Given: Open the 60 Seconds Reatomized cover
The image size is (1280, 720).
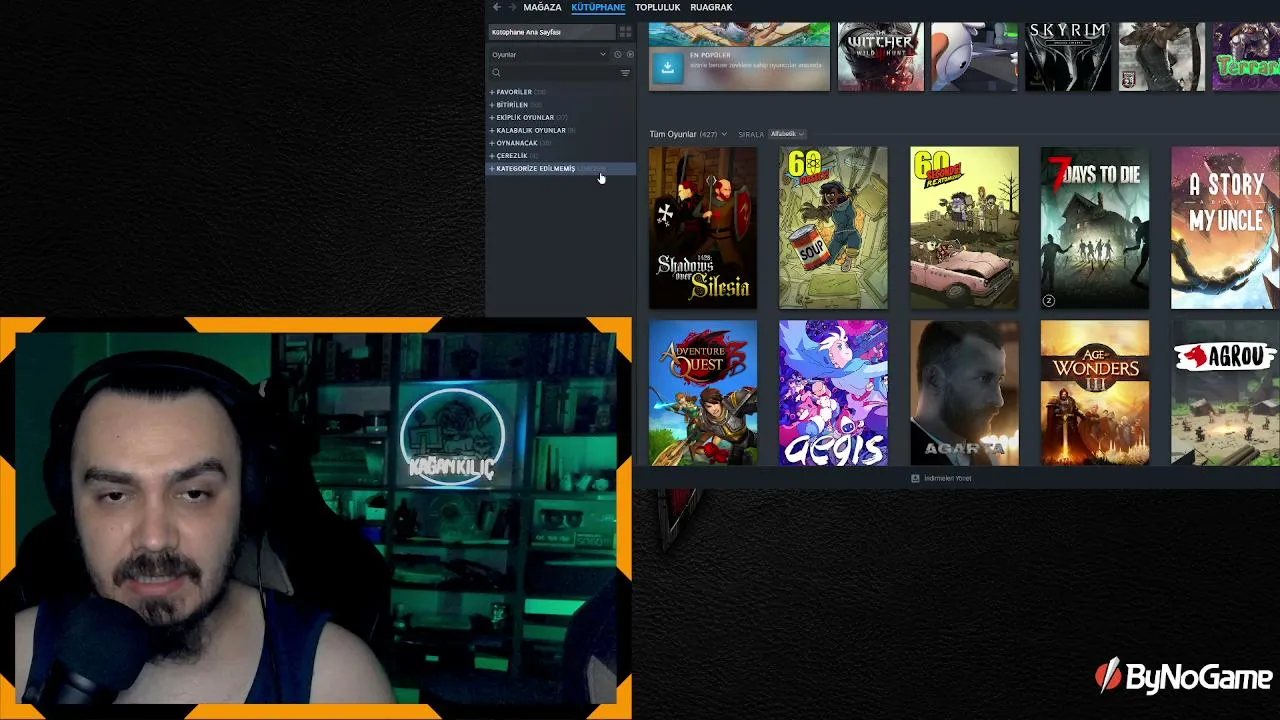Looking at the screenshot, I should 964,228.
